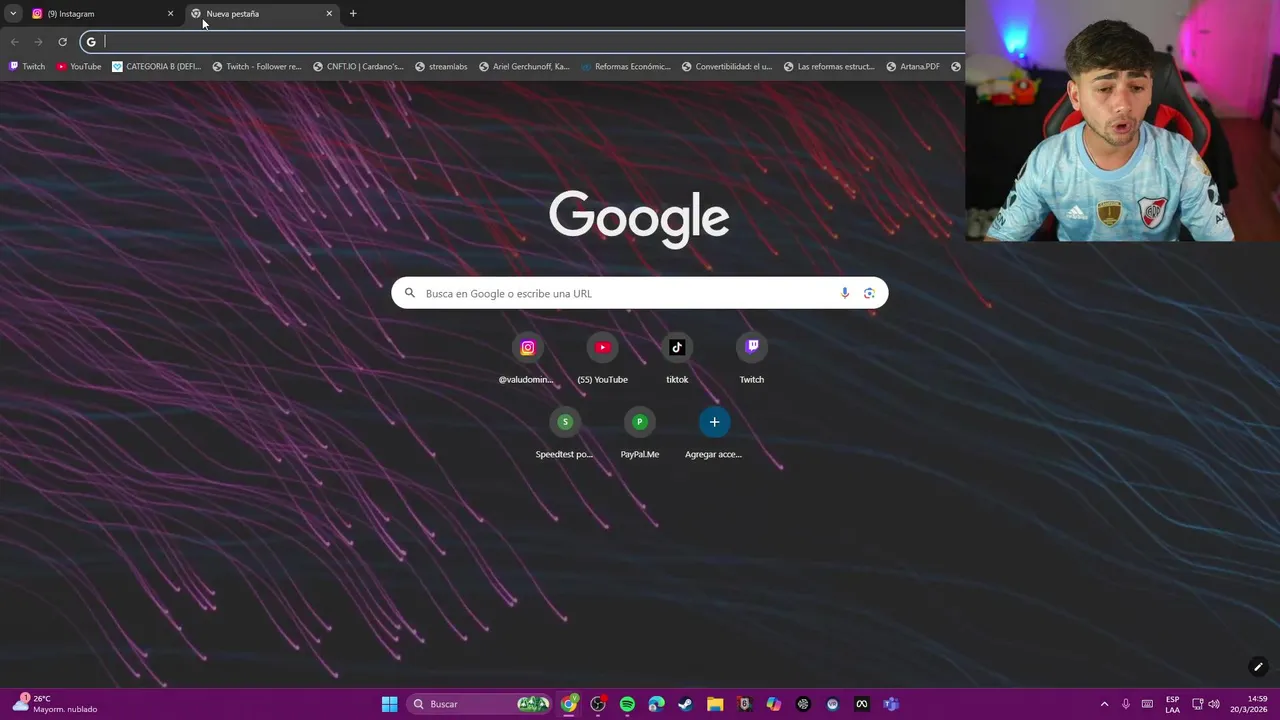The width and height of the screenshot is (1280, 720).
Task: Open the Instagram shortcut tile
Action: pyautogui.click(x=527, y=359)
